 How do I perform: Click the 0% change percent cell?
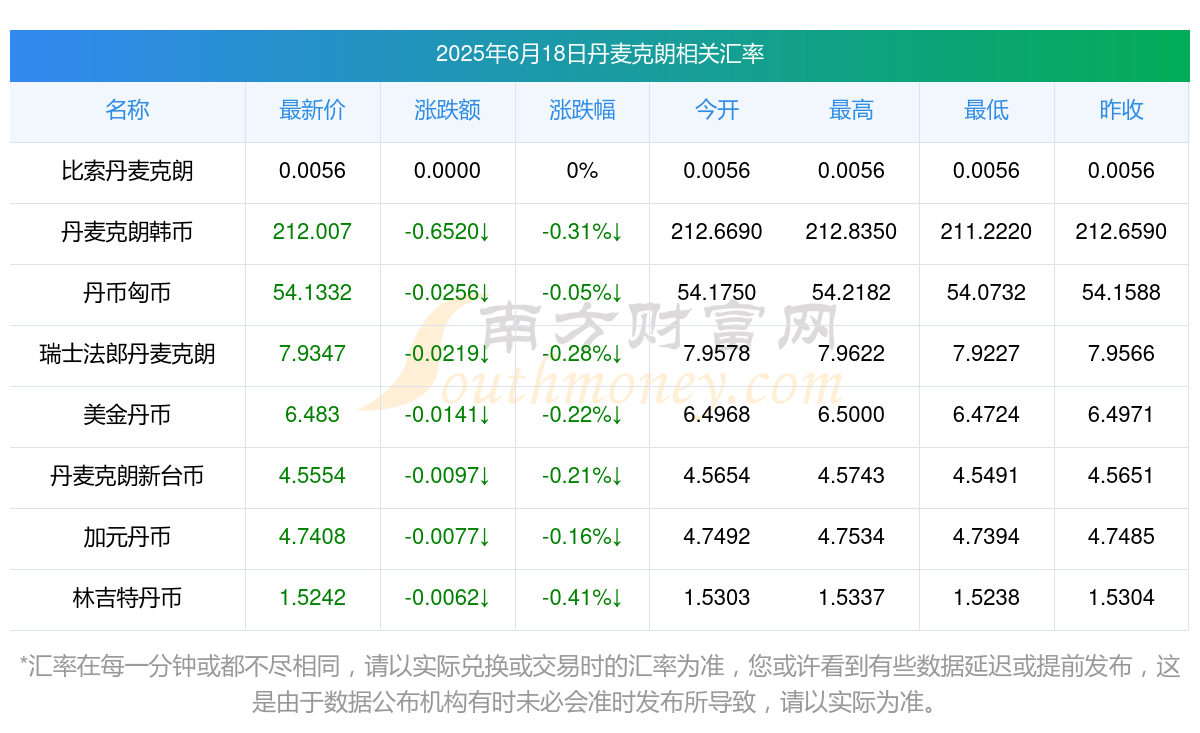point(582,171)
